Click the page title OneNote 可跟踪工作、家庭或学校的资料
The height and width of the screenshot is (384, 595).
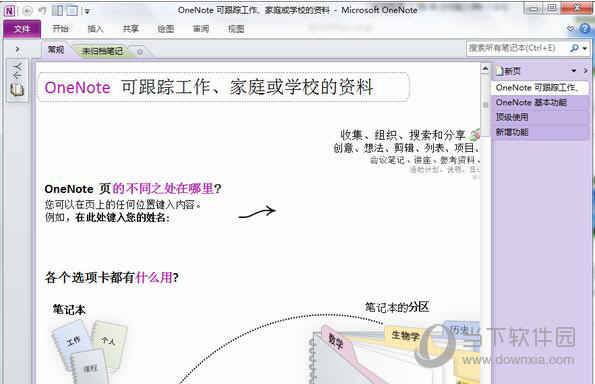pyautogui.click(x=209, y=87)
